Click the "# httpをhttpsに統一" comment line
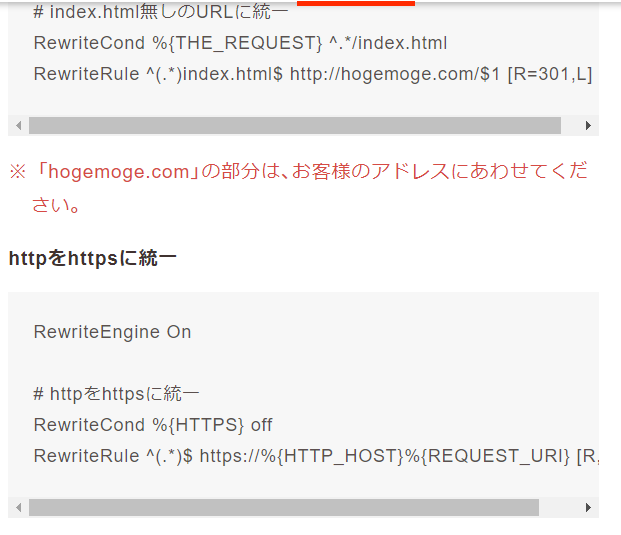 click(116, 394)
